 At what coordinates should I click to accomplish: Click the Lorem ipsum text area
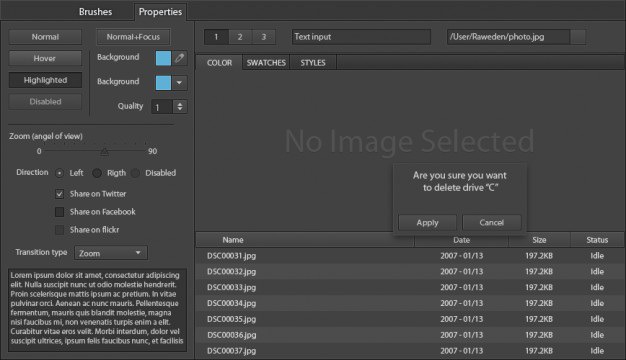coord(97,310)
